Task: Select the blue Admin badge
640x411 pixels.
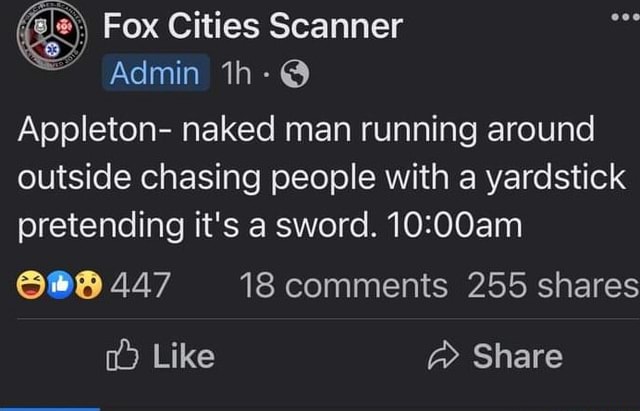Action: tap(156, 73)
